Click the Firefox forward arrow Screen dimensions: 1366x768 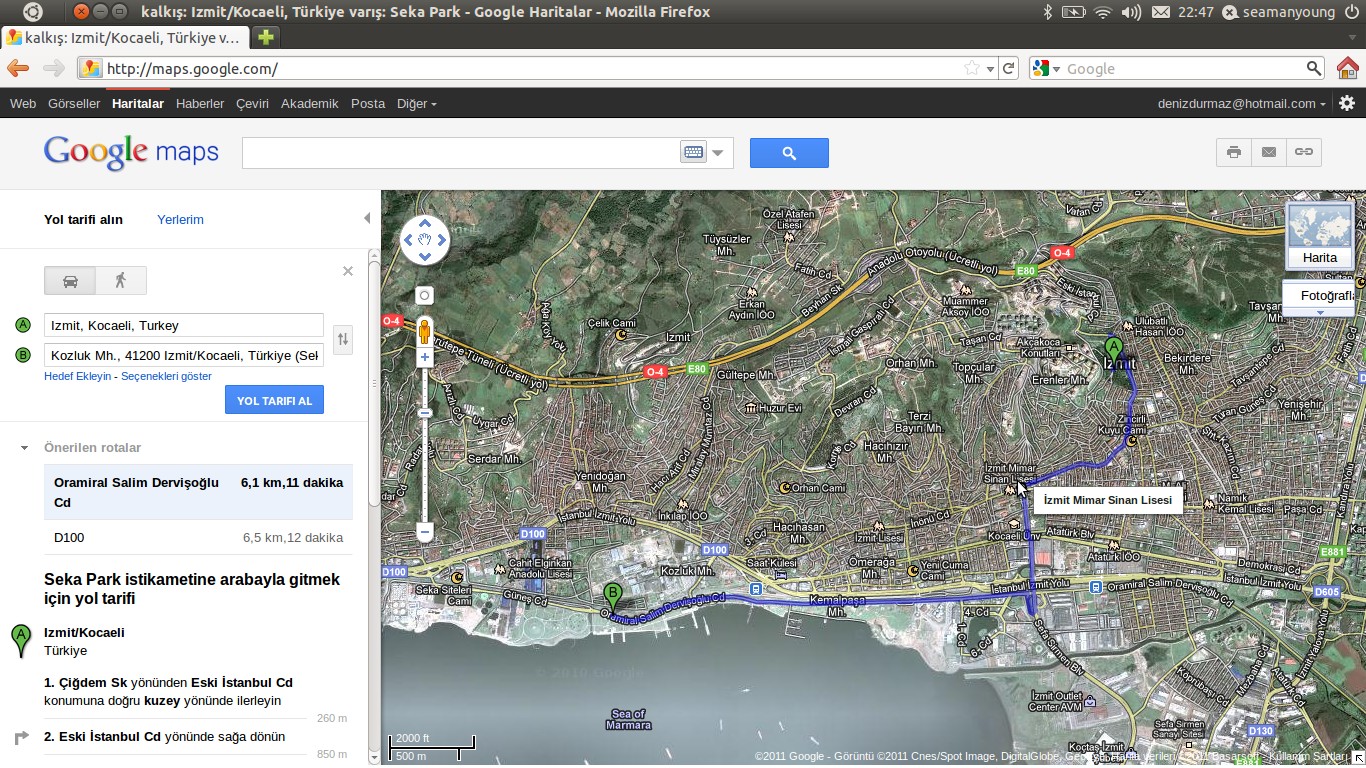pyautogui.click(x=53, y=68)
